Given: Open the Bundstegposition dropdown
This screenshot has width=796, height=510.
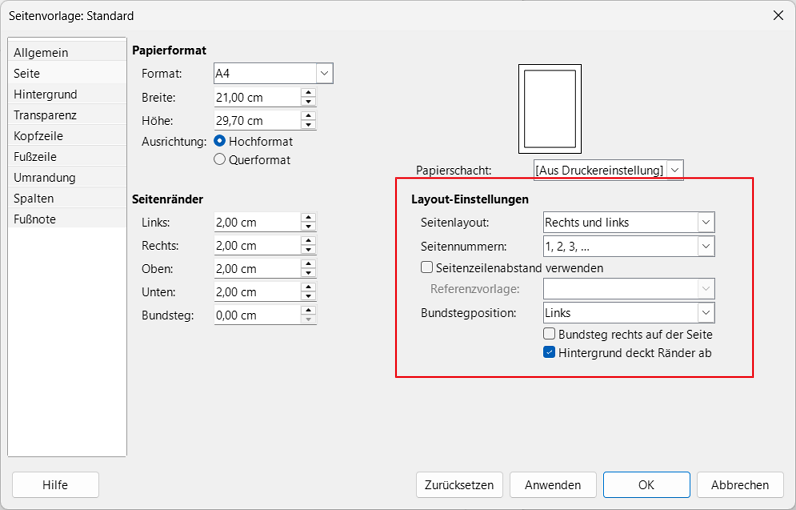Looking at the screenshot, I should pos(706,313).
